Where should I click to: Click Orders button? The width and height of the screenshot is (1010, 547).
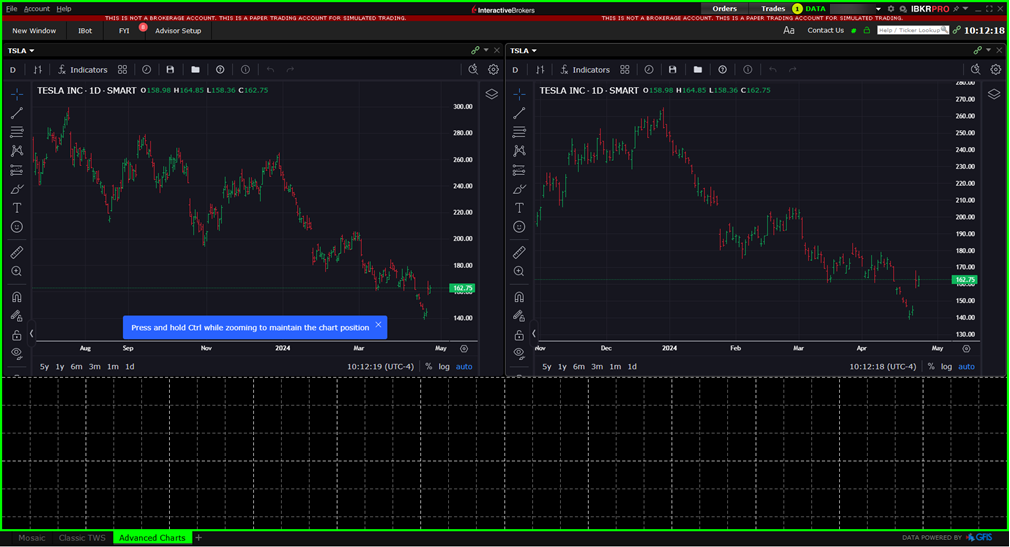point(724,9)
